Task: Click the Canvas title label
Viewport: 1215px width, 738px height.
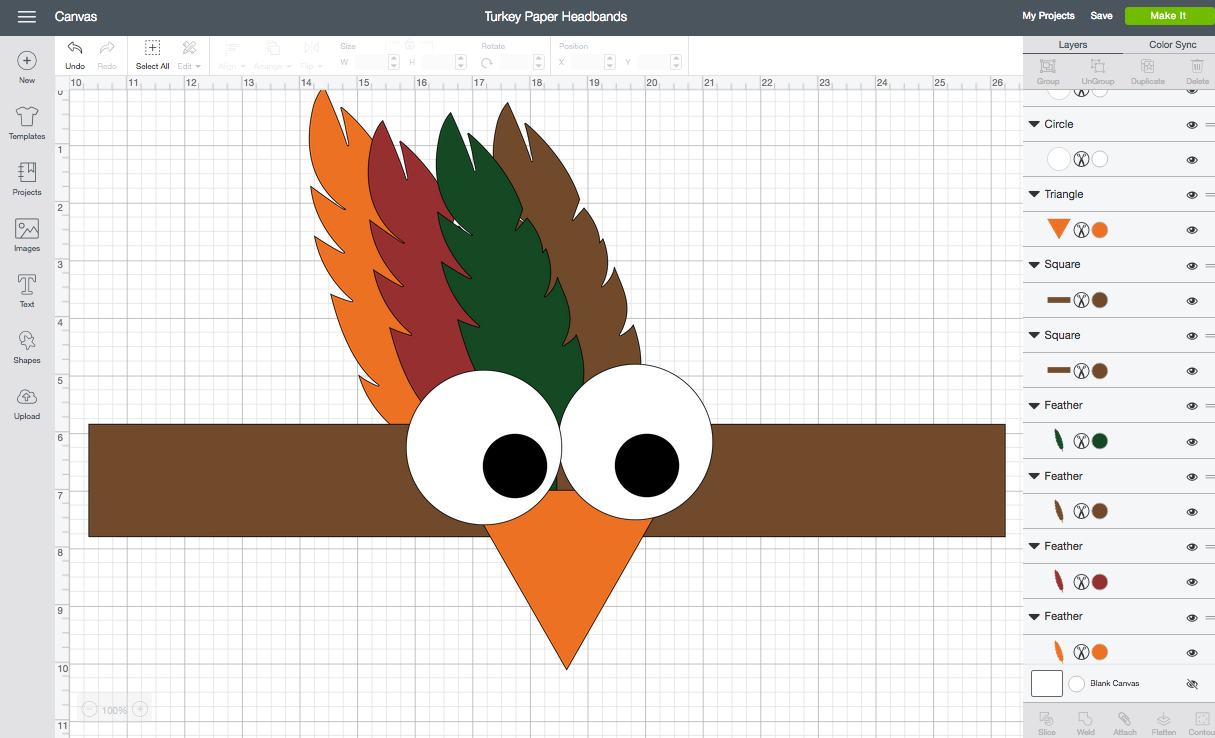Action: 76,17
